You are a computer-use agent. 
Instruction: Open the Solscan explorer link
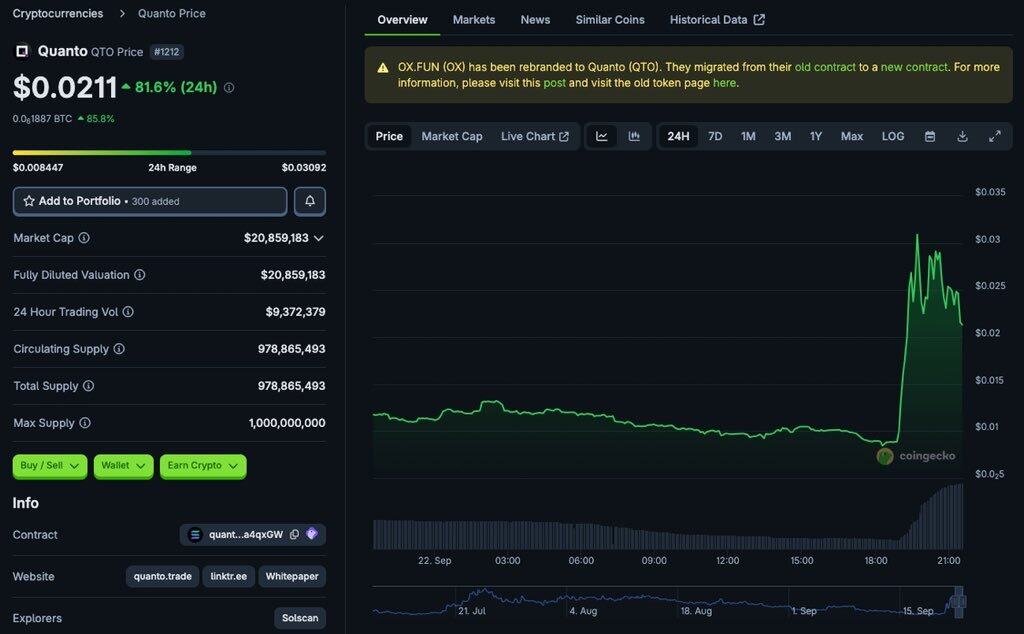pos(300,618)
